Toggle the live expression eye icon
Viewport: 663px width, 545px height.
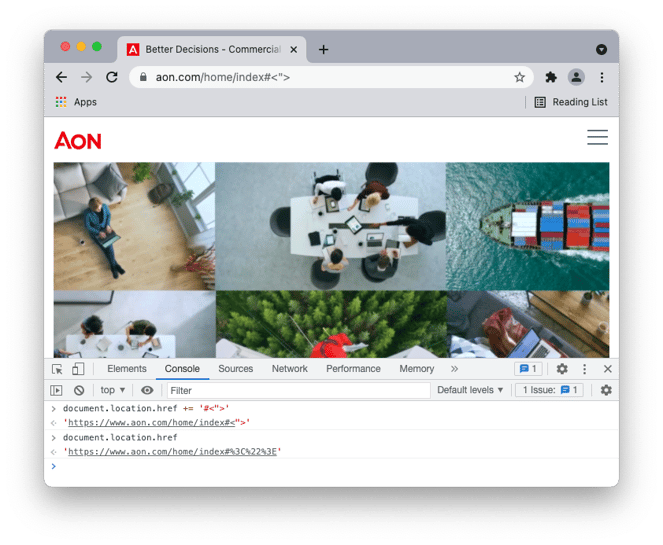(x=147, y=390)
